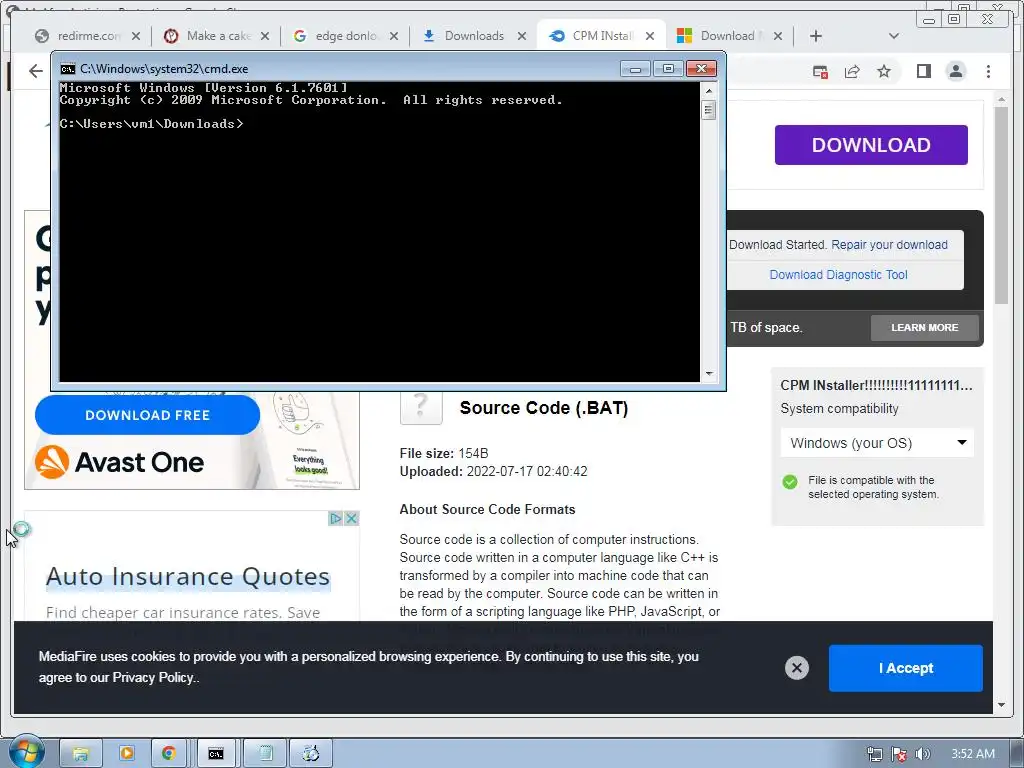
Task: Click DOWNLOAD FREE on the Avast ad
Action: coord(148,415)
